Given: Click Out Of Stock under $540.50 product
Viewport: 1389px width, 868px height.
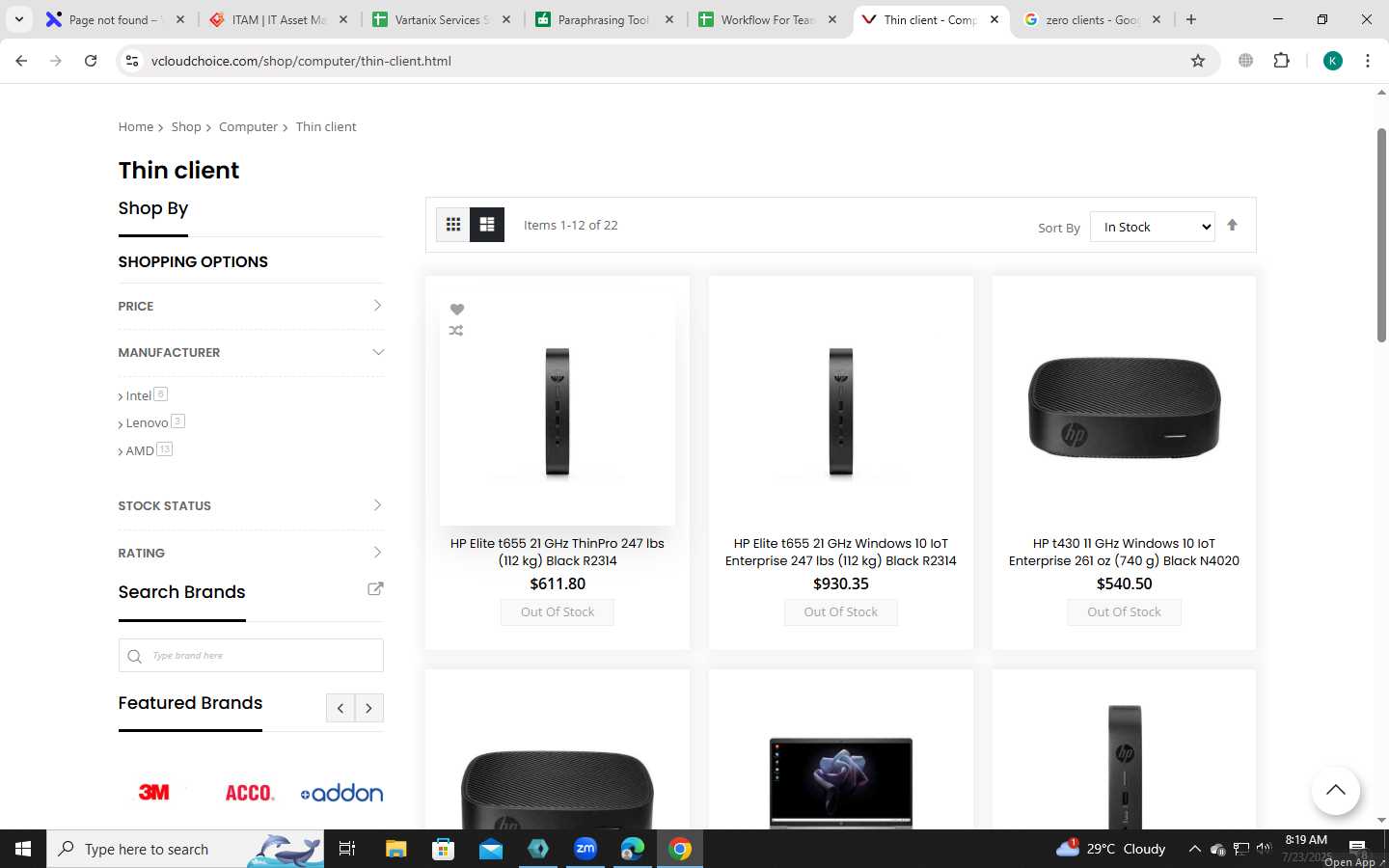Looking at the screenshot, I should (1124, 611).
